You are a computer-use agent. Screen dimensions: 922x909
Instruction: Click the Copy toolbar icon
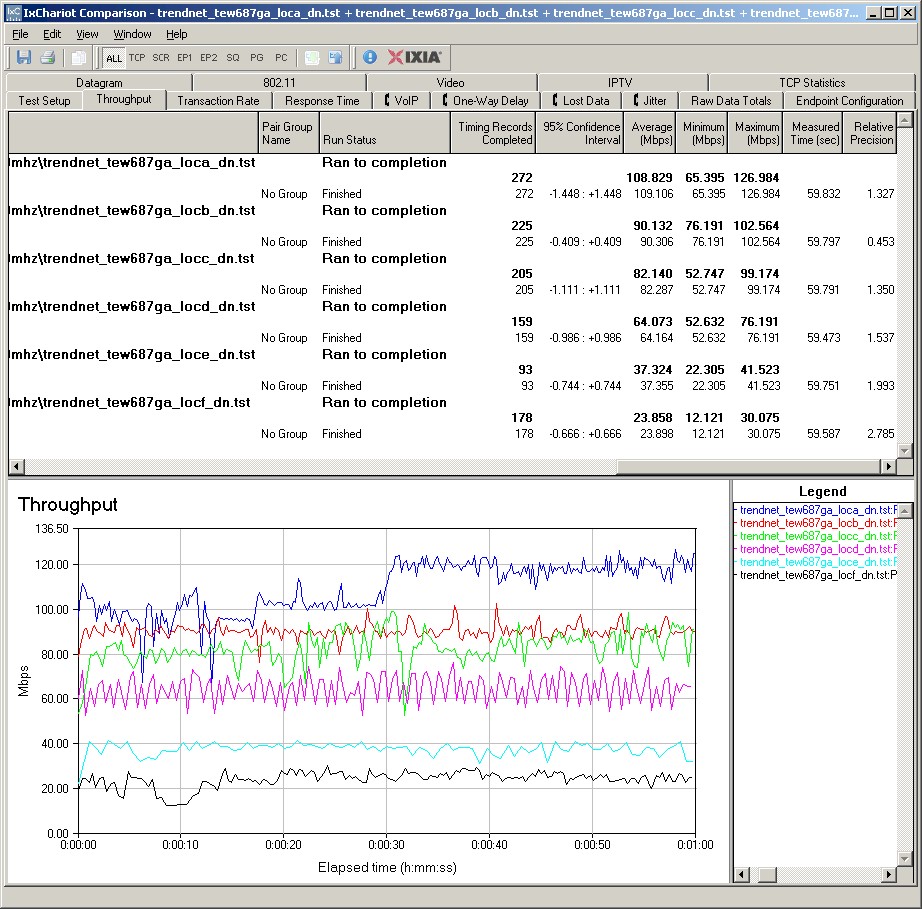pos(78,58)
